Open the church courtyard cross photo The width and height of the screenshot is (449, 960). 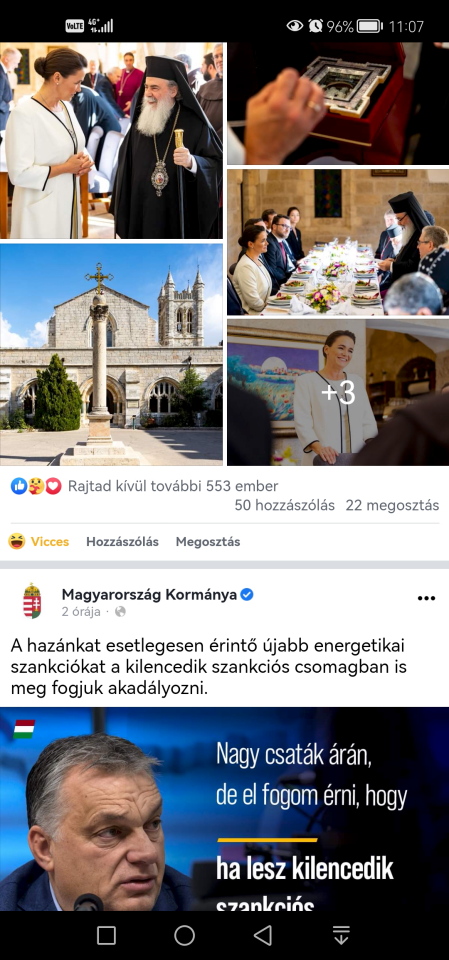[111, 354]
